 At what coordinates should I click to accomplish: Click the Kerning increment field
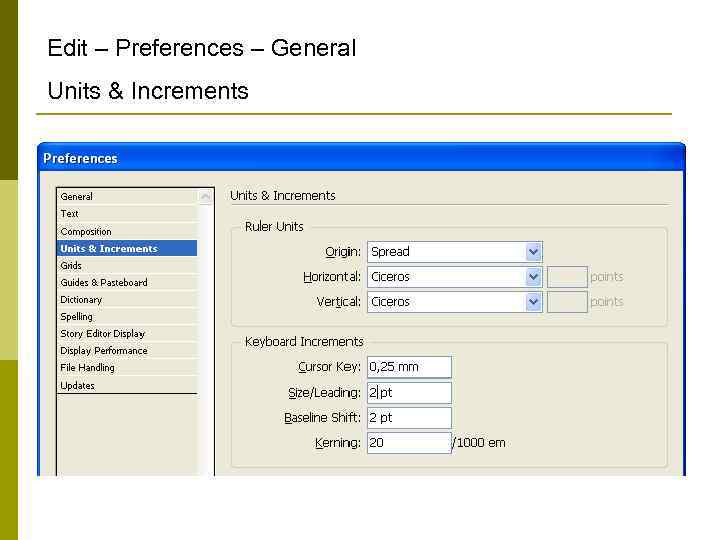pyautogui.click(x=409, y=443)
